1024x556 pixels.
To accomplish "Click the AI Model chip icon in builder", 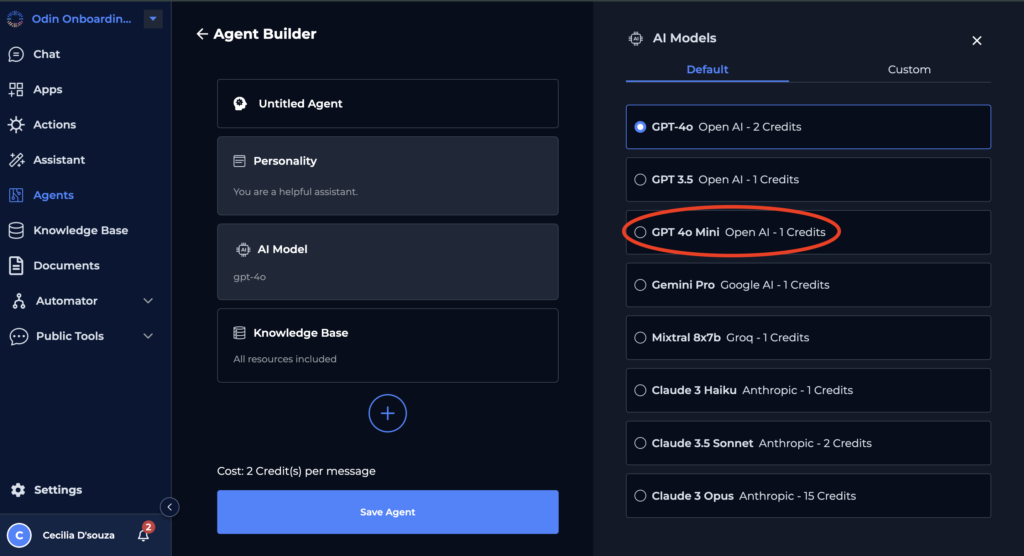I will pos(243,250).
